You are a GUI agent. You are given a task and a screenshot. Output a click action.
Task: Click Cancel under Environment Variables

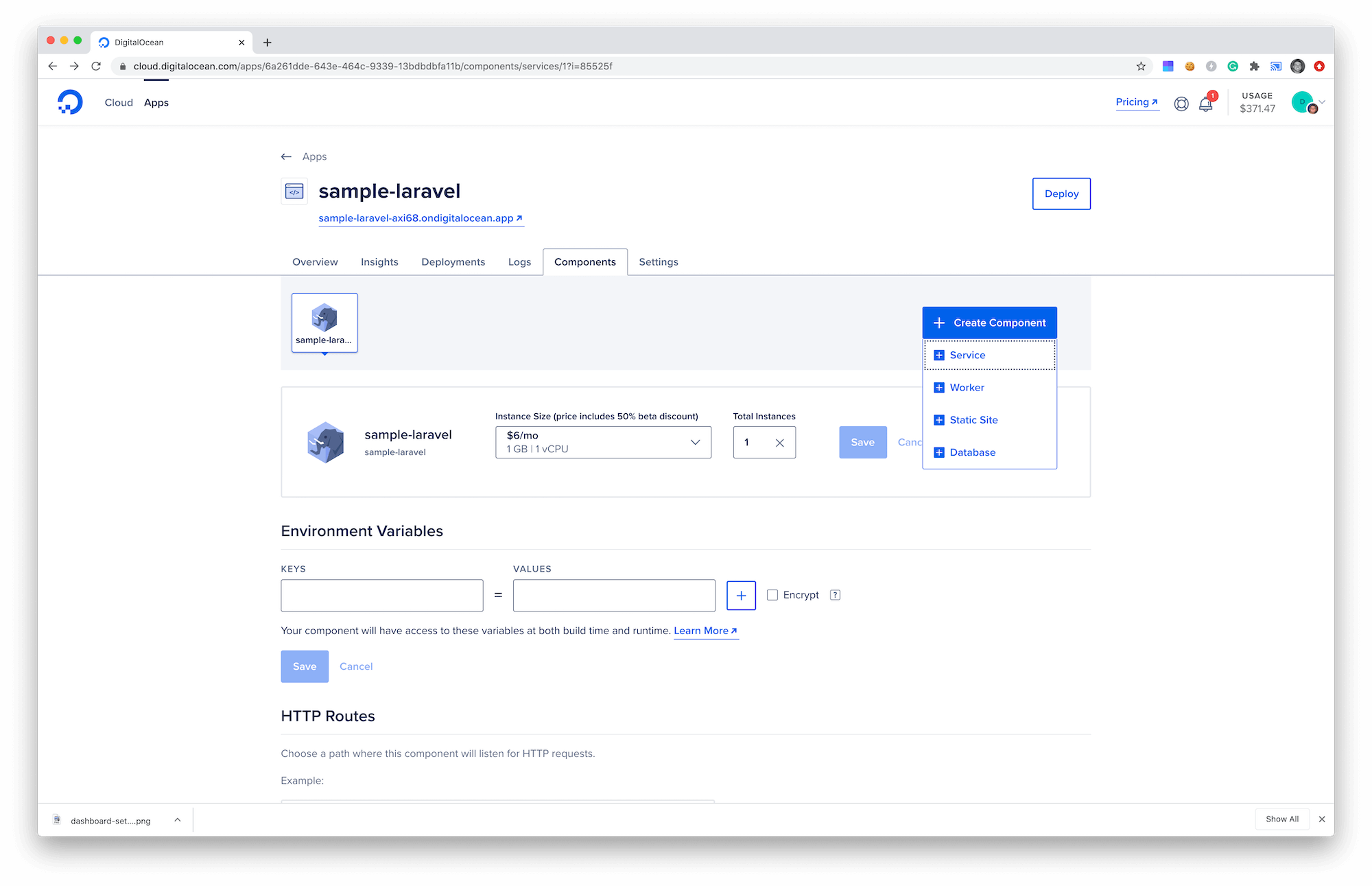pyautogui.click(x=356, y=666)
